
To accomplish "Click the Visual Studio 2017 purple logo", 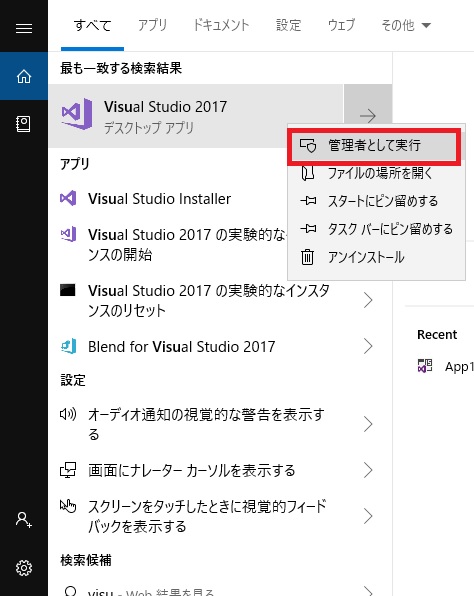I will pos(77,114).
